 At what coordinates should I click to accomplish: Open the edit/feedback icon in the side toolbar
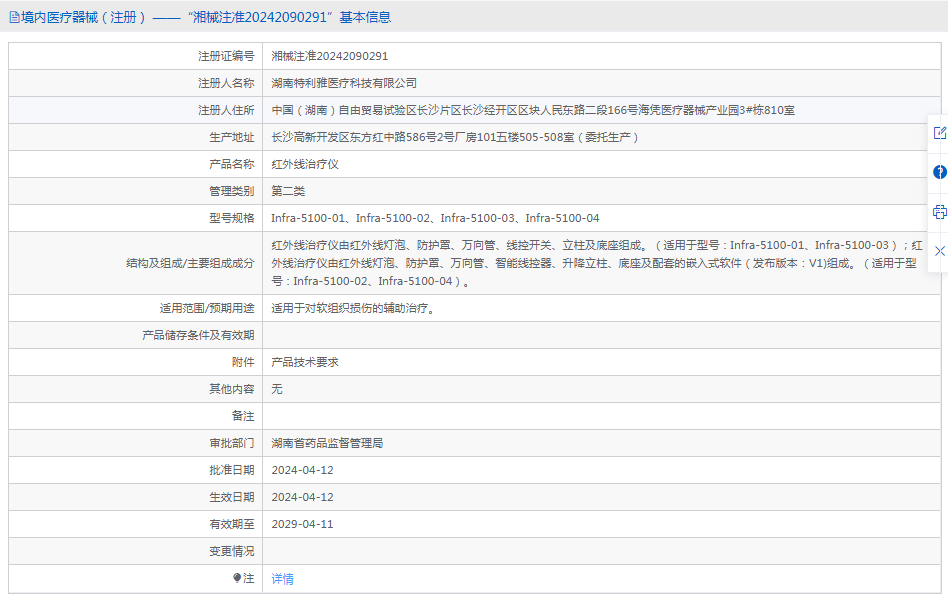[940, 133]
